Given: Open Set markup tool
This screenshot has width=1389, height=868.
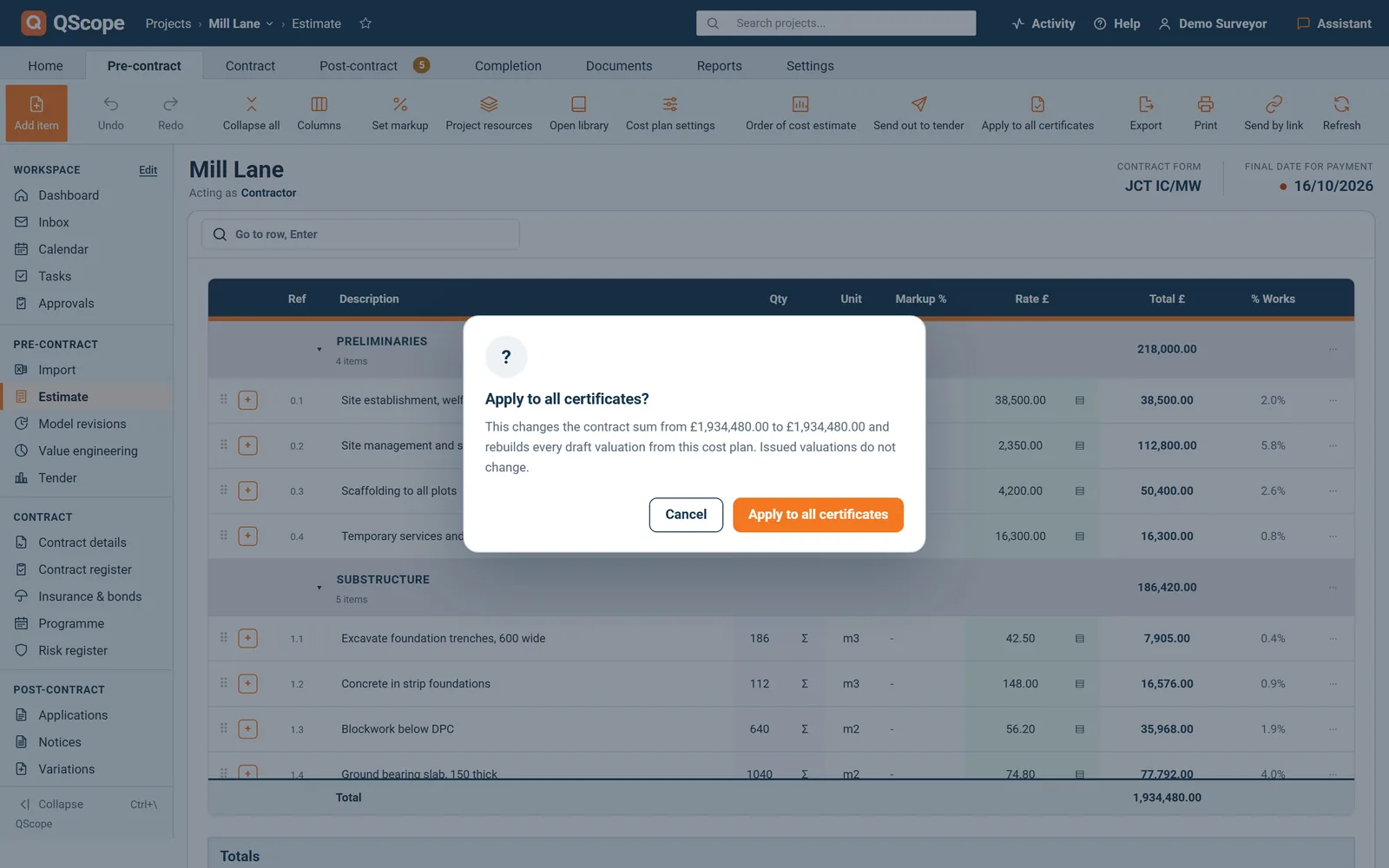Looking at the screenshot, I should [x=400, y=113].
